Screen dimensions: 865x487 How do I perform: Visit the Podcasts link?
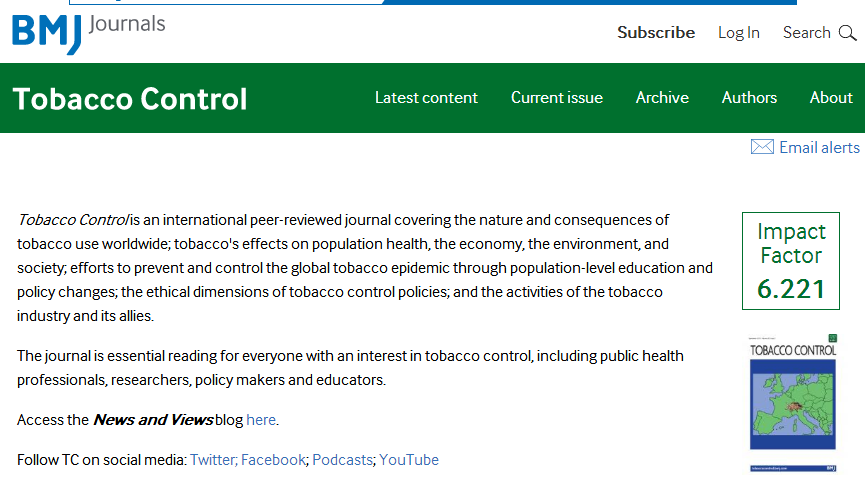(343, 460)
